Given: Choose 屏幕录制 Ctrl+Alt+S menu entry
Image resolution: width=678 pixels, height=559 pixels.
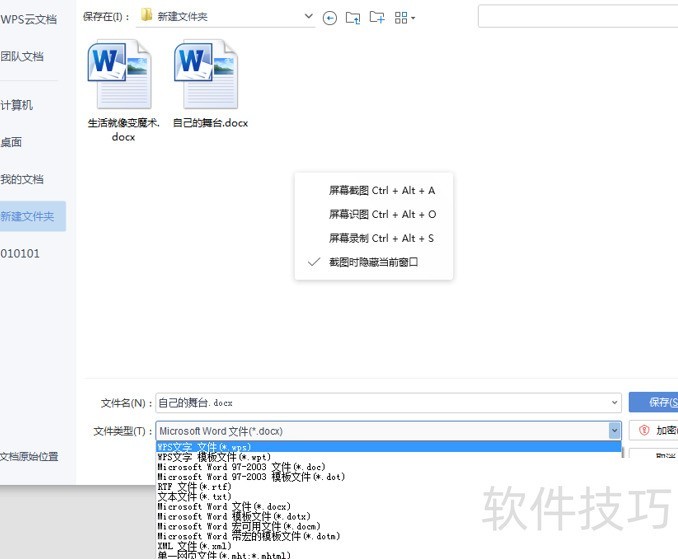Looking at the screenshot, I should pyautogui.click(x=374, y=238).
